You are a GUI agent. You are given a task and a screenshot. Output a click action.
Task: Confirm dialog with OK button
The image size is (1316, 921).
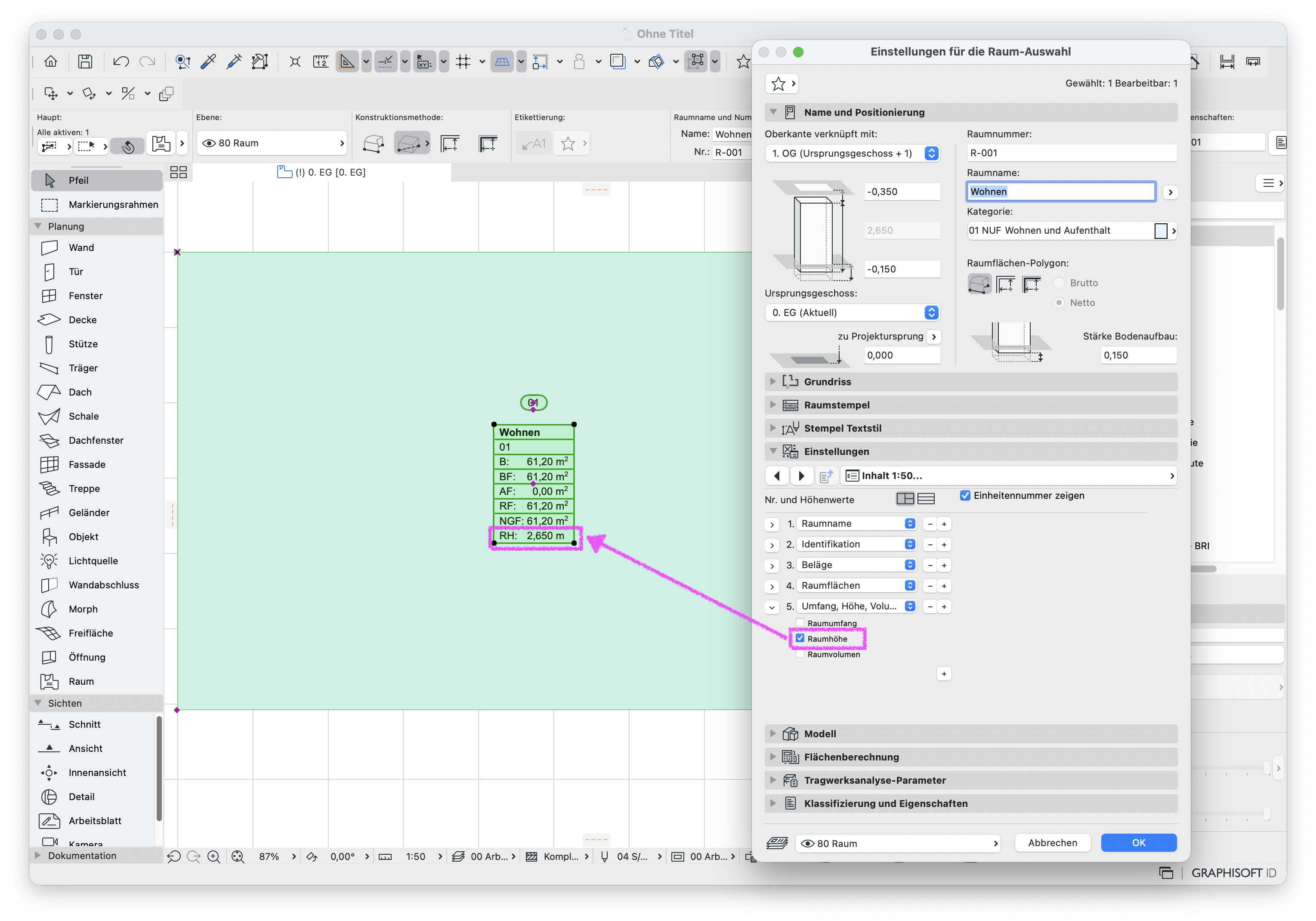1138,843
